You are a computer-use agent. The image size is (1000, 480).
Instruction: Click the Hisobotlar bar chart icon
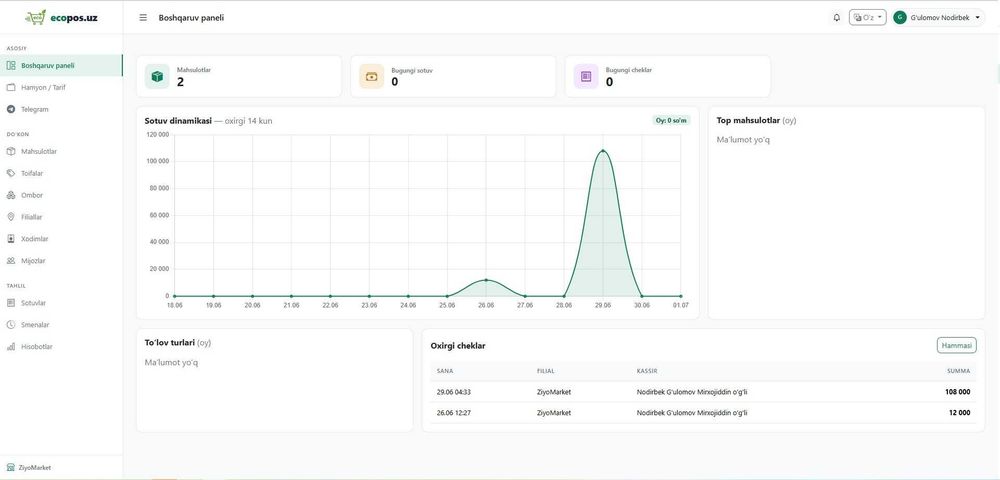pyautogui.click(x=11, y=347)
